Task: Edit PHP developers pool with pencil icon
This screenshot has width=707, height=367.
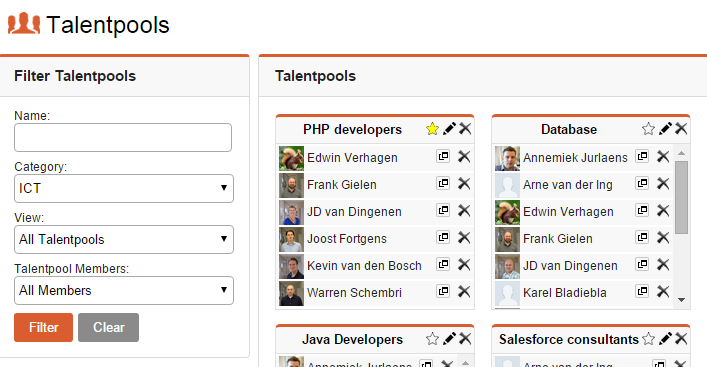Action: coord(449,129)
